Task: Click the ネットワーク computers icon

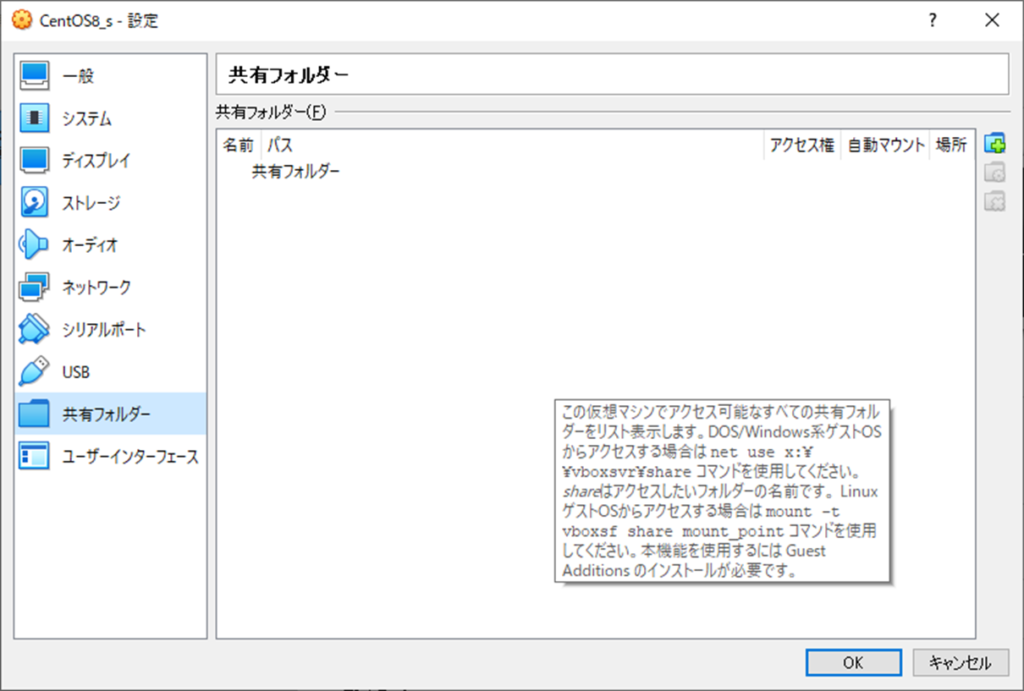Action: pyautogui.click(x=34, y=287)
